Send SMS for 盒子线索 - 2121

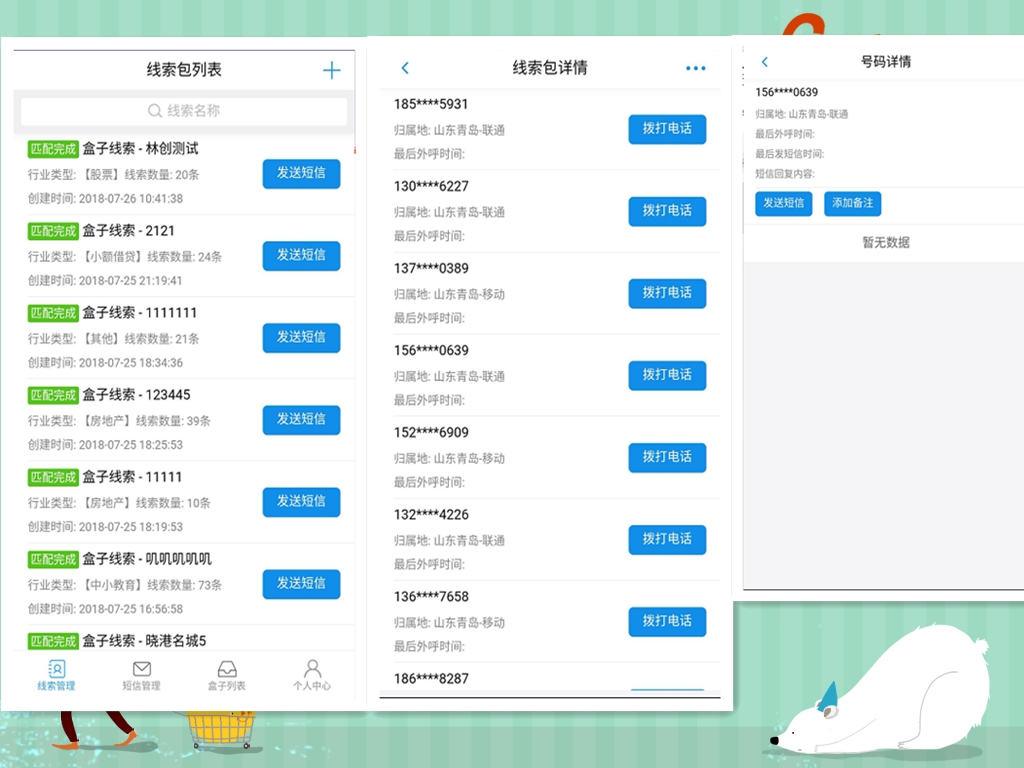point(301,255)
